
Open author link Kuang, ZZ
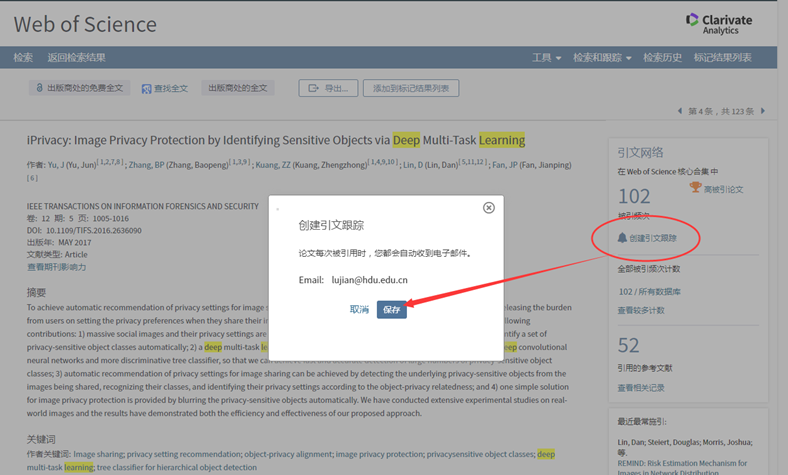click(x=273, y=165)
